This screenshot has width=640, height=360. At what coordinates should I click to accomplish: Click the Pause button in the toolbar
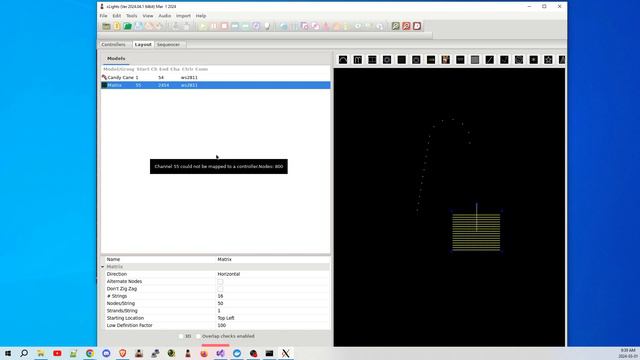(x=214, y=26)
